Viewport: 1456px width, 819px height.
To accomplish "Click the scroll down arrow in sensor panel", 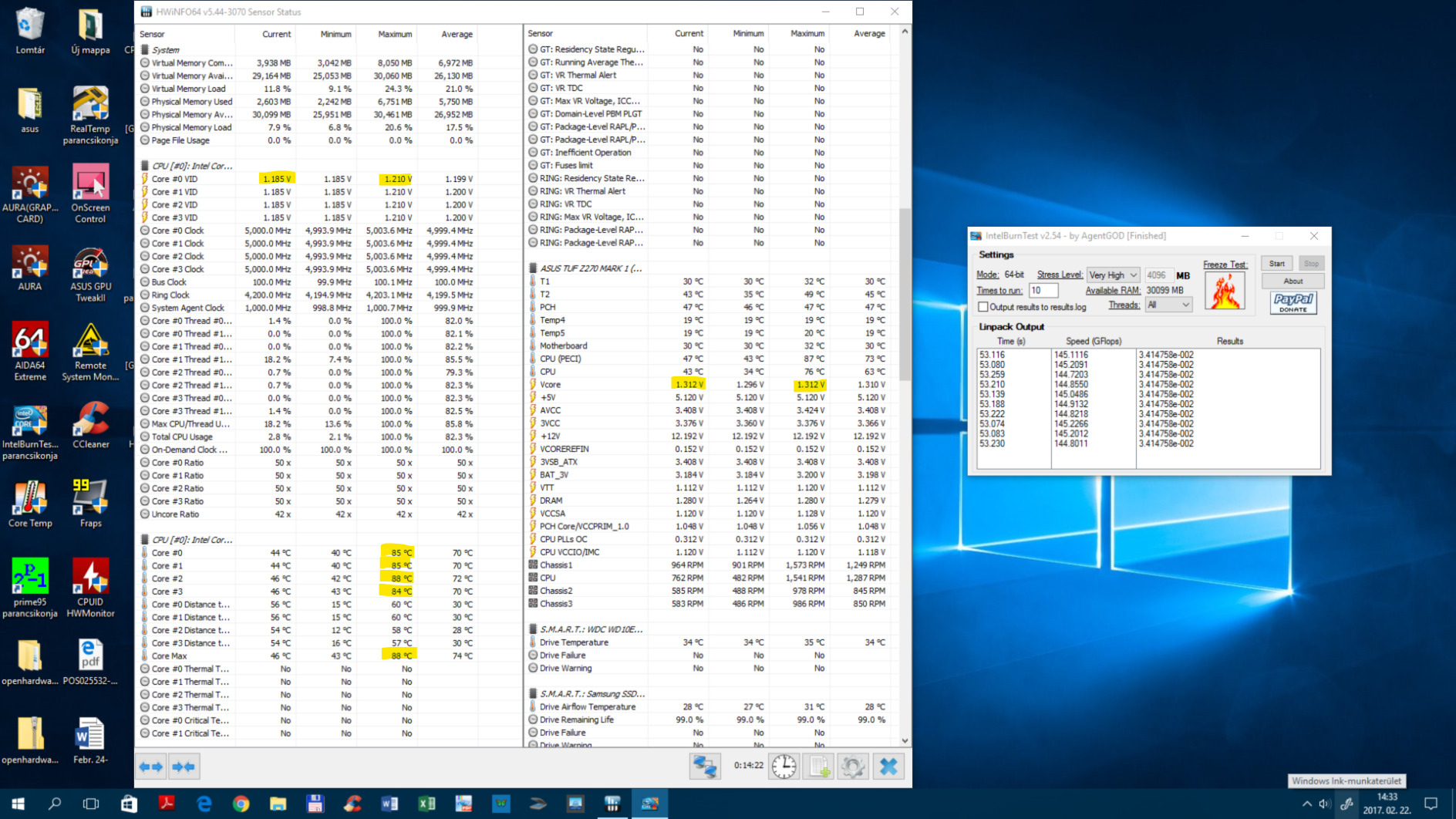I will click(x=905, y=741).
